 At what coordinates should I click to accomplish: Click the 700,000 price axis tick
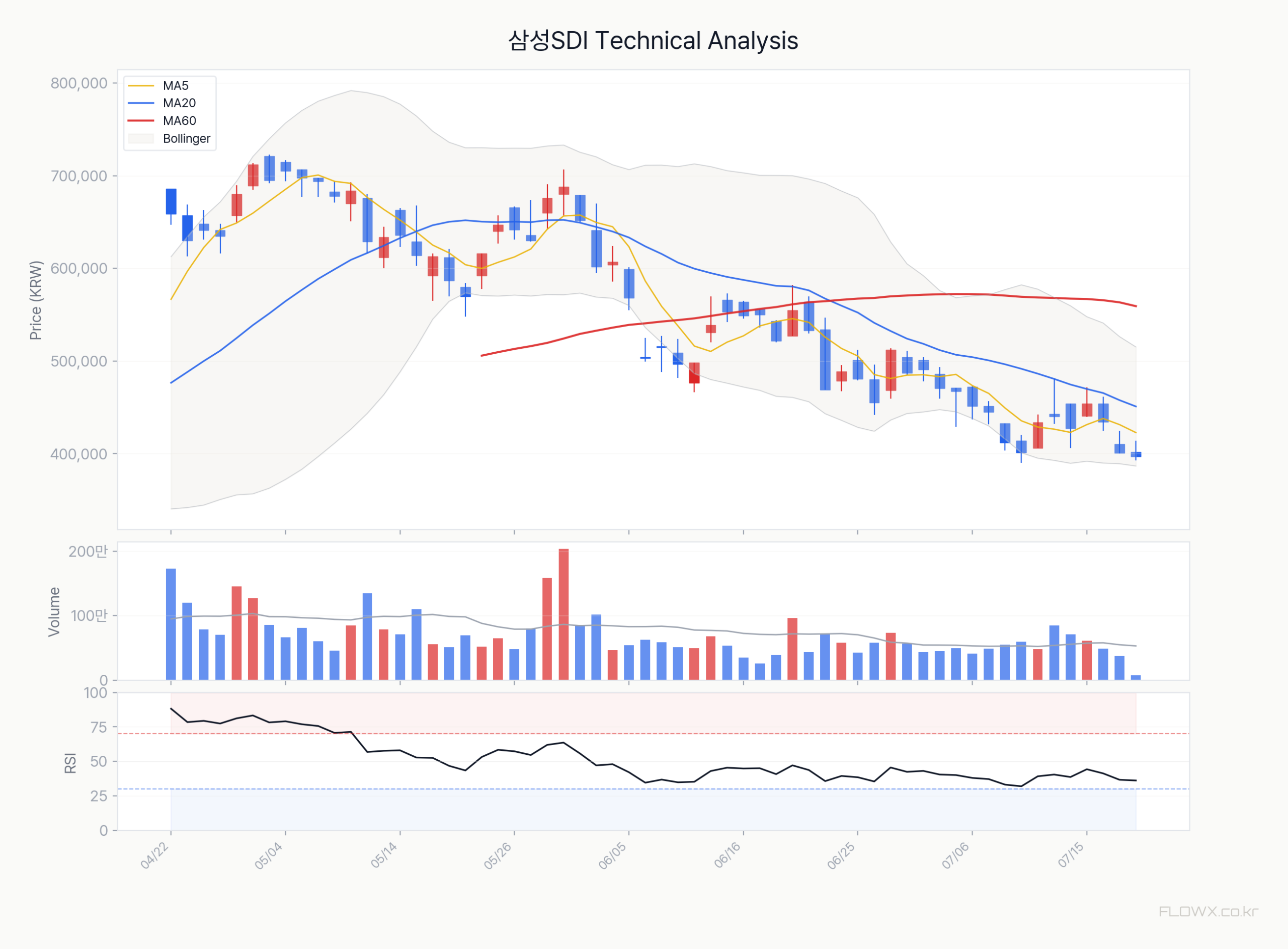[x=79, y=176]
